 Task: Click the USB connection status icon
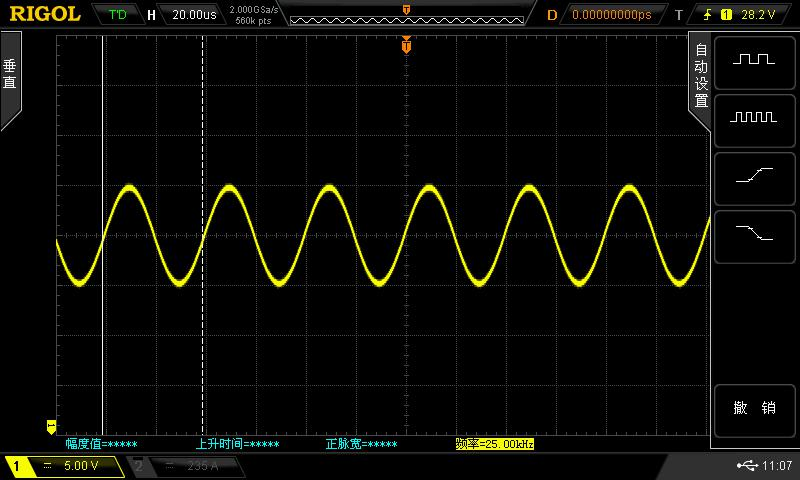pos(746,466)
